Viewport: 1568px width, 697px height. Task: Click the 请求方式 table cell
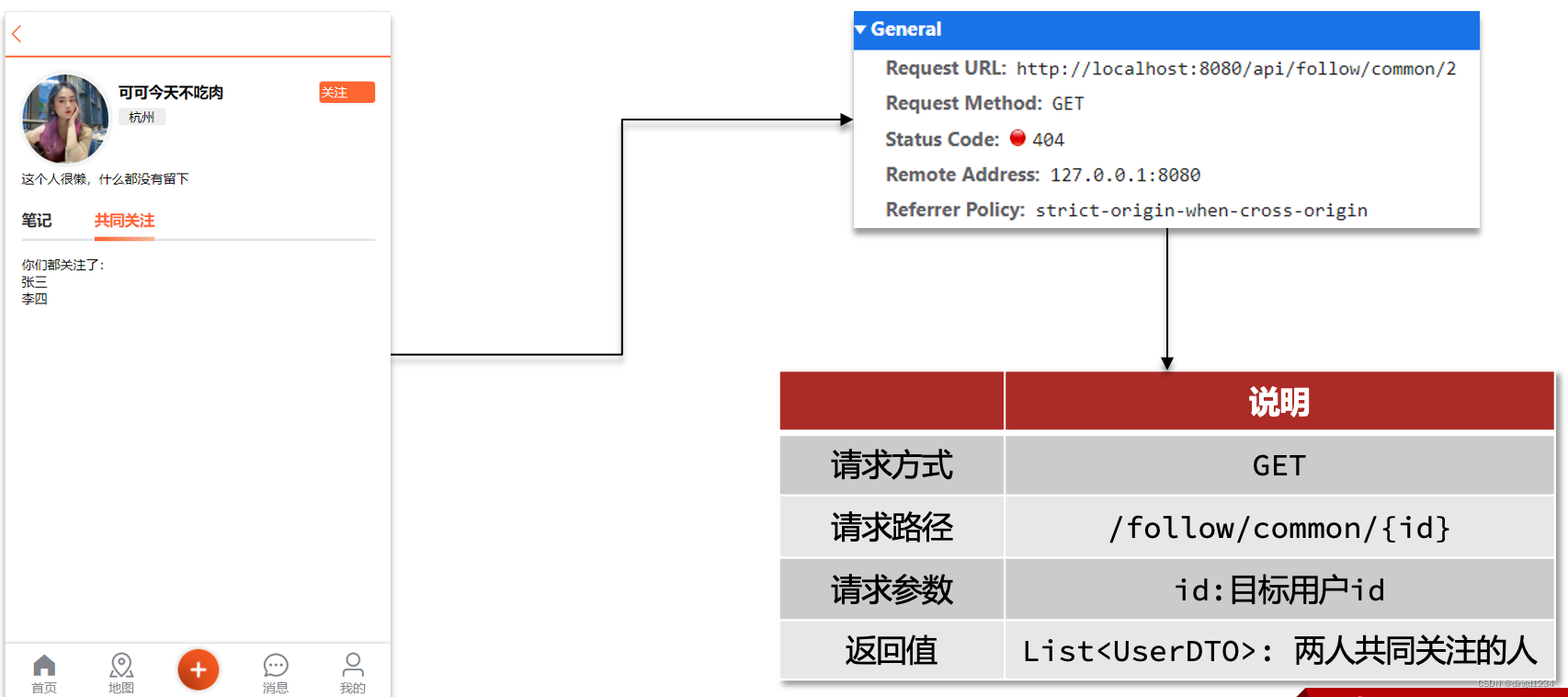(892, 465)
